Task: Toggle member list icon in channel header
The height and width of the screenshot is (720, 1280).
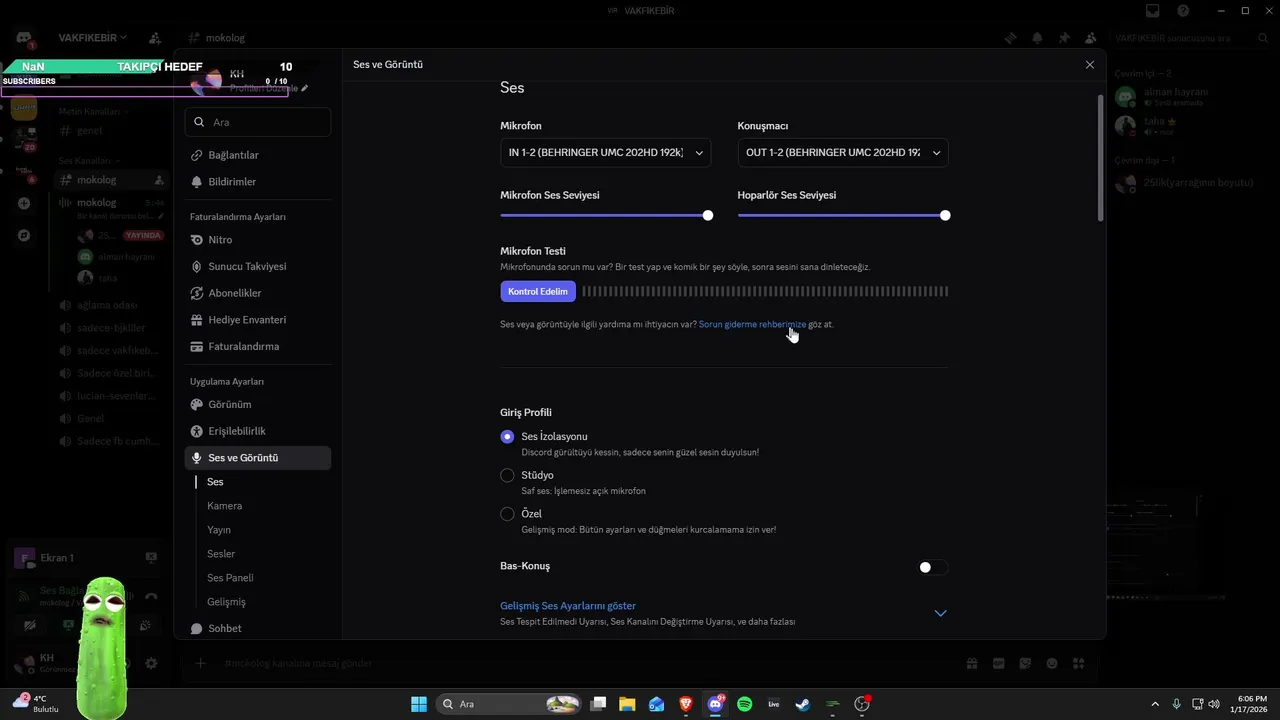Action: click(x=1090, y=38)
